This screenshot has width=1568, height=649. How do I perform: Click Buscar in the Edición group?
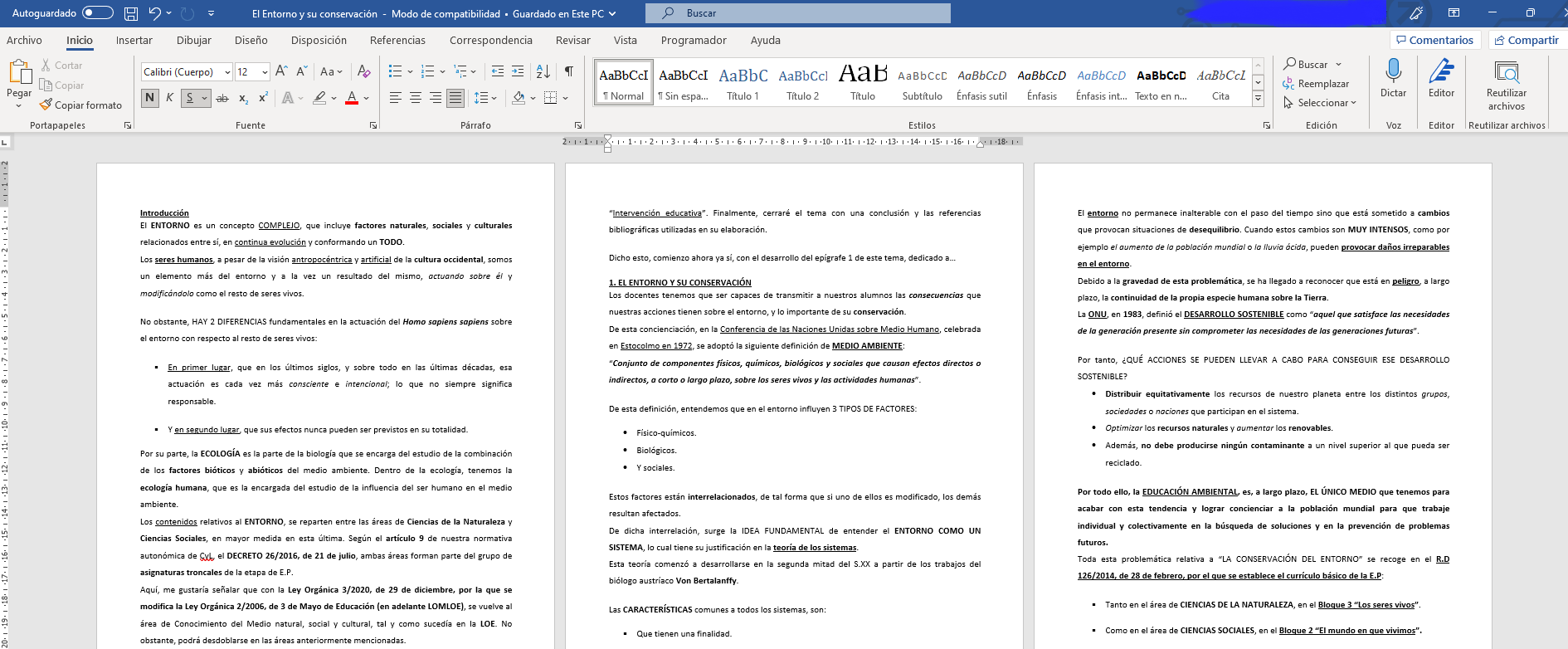[x=1305, y=64]
